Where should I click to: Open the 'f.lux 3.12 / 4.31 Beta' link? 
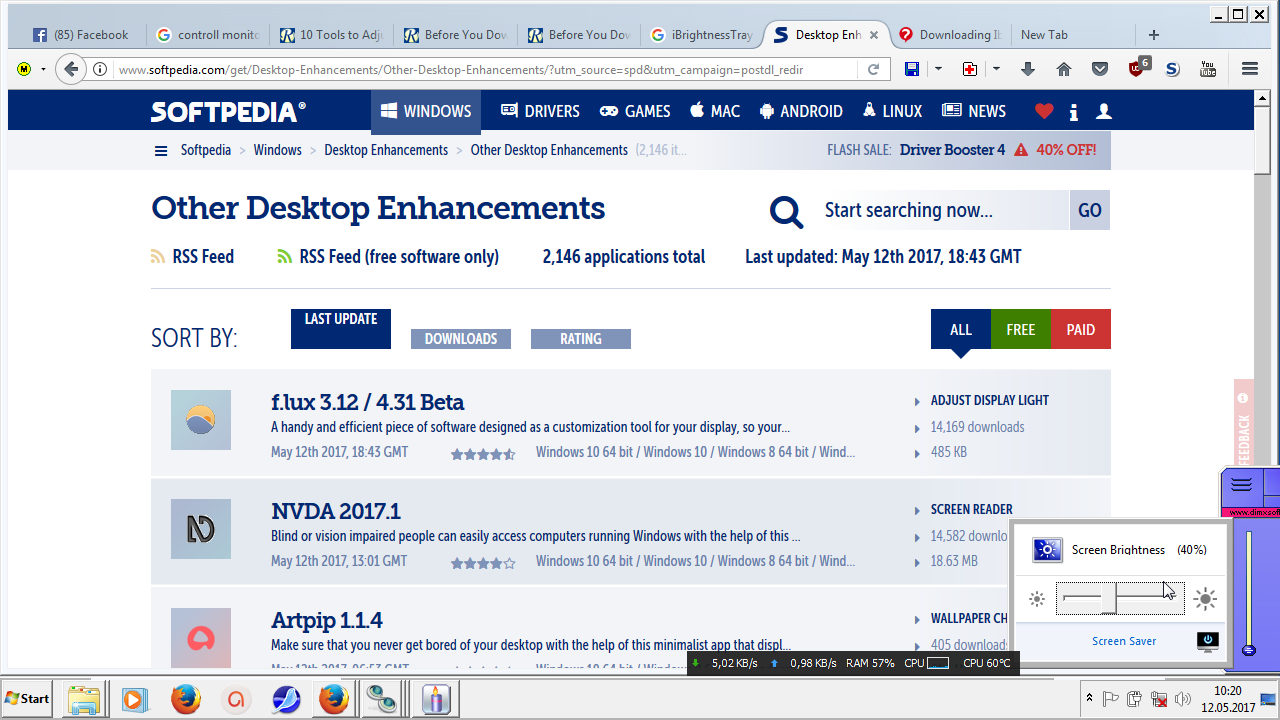[368, 402]
